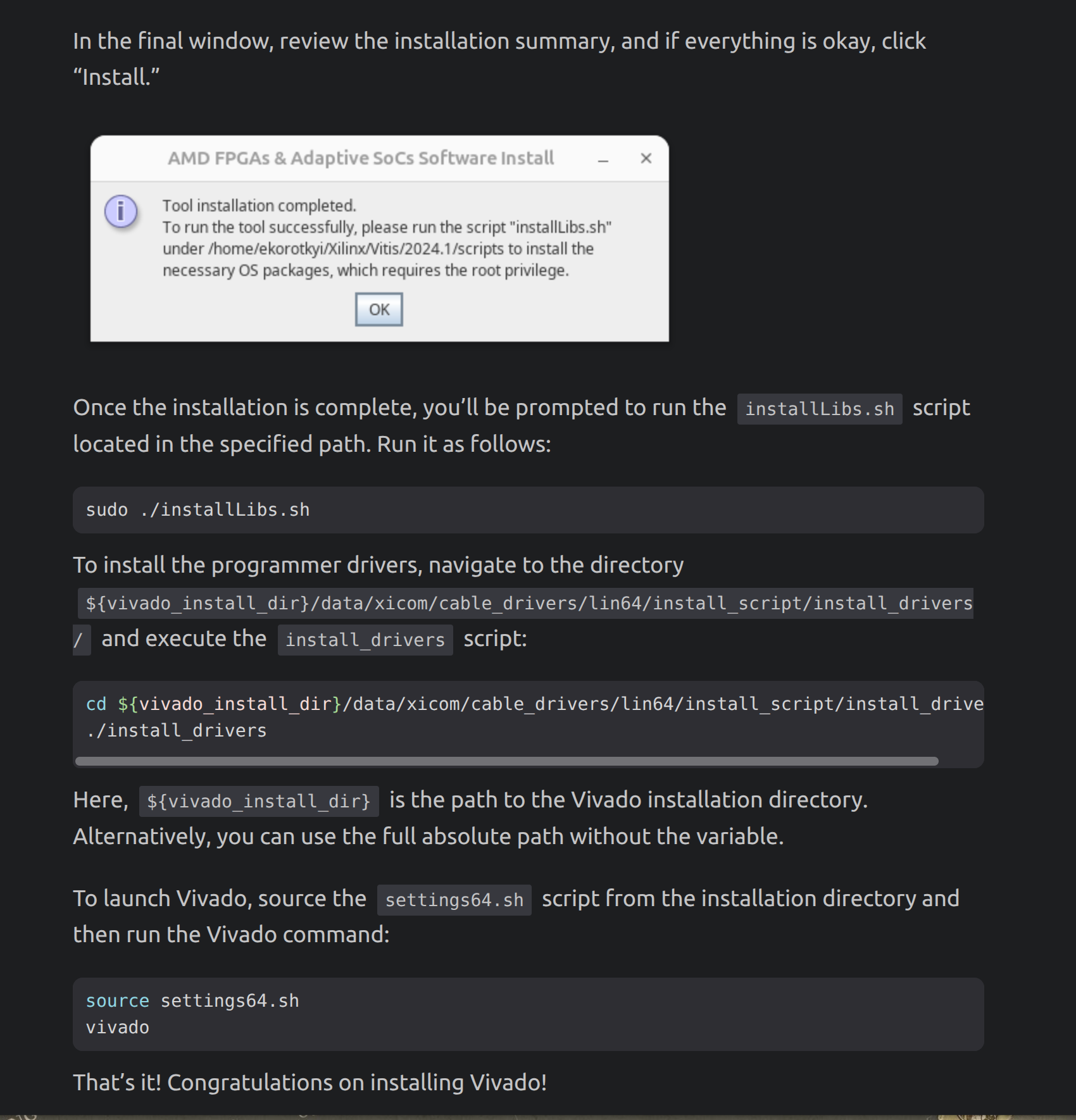Click the blue info icon in the dialog
The width and height of the screenshot is (1076, 1120).
coord(120,211)
